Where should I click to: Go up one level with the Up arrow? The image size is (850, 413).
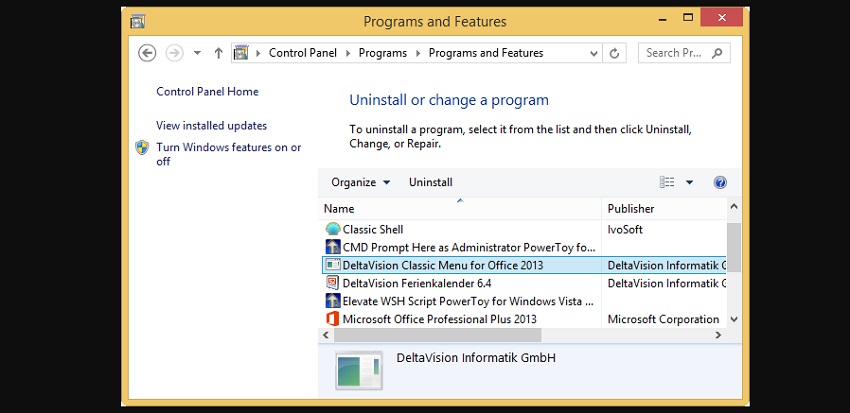coord(218,53)
